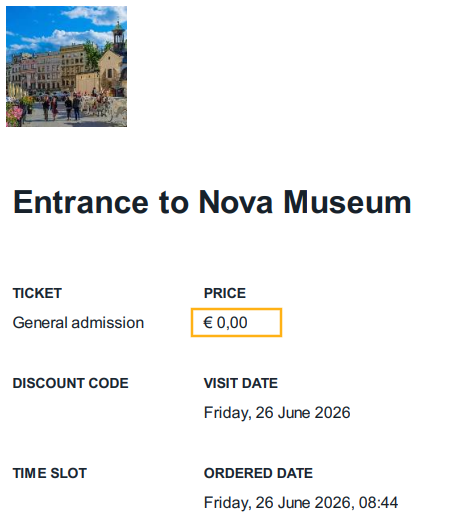This screenshot has width=467, height=523.
Task: Click the General admission ticket text
Action: [x=78, y=323]
